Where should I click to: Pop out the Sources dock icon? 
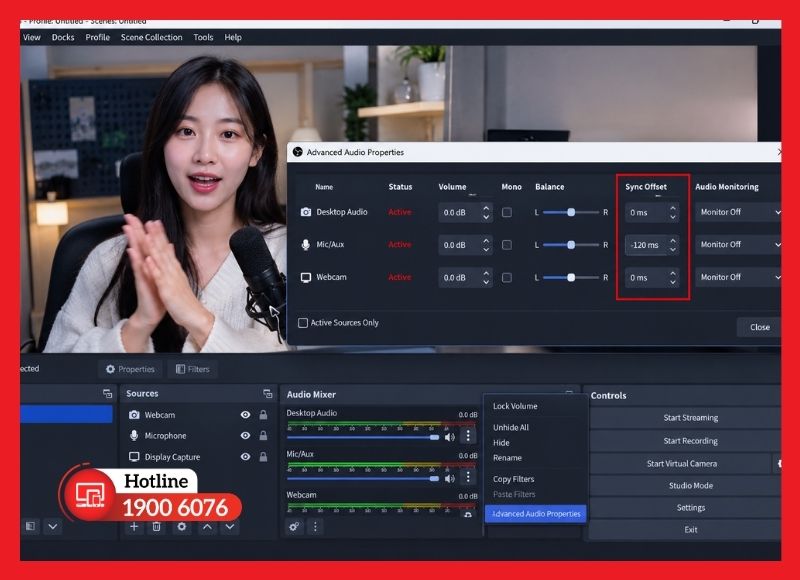point(267,393)
